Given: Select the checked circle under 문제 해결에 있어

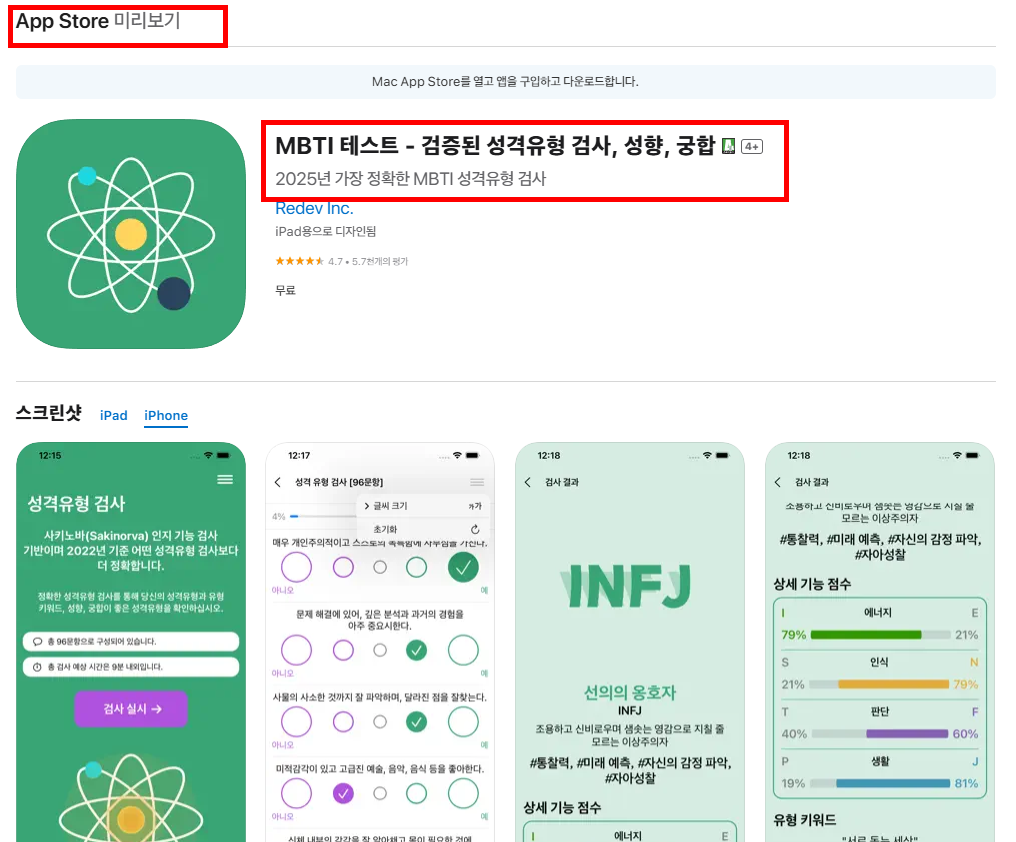Looking at the screenshot, I should point(416,650).
